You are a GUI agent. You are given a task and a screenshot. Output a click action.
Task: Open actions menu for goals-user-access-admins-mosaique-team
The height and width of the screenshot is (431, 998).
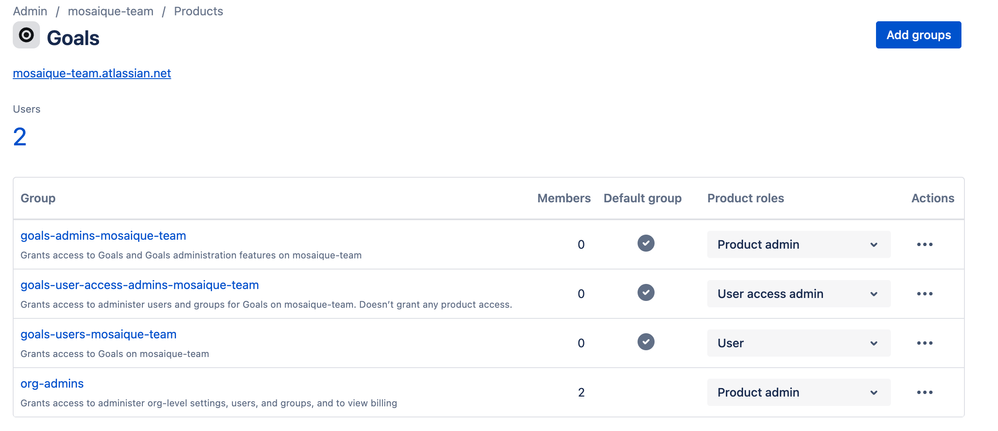[x=925, y=293]
